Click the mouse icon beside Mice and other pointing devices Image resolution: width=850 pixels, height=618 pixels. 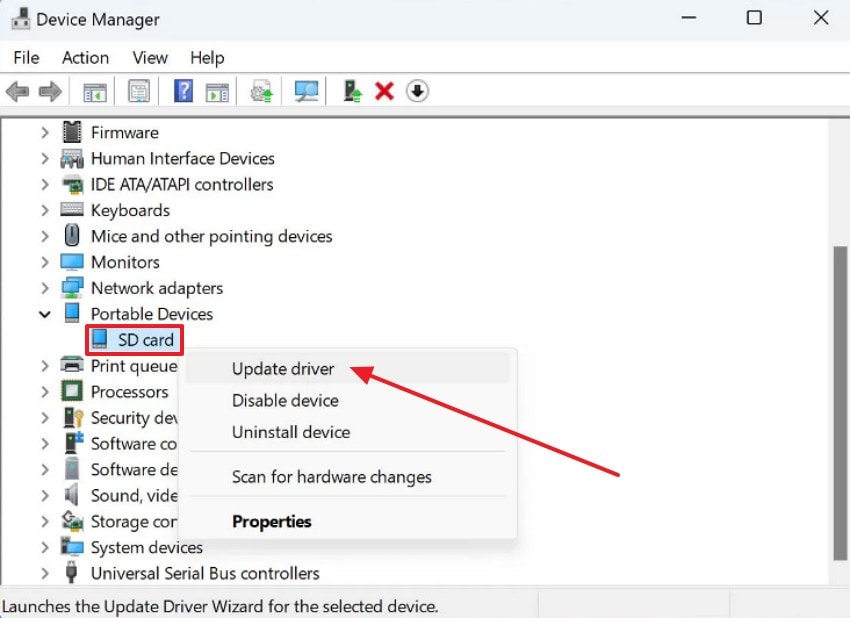coord(72,236)
